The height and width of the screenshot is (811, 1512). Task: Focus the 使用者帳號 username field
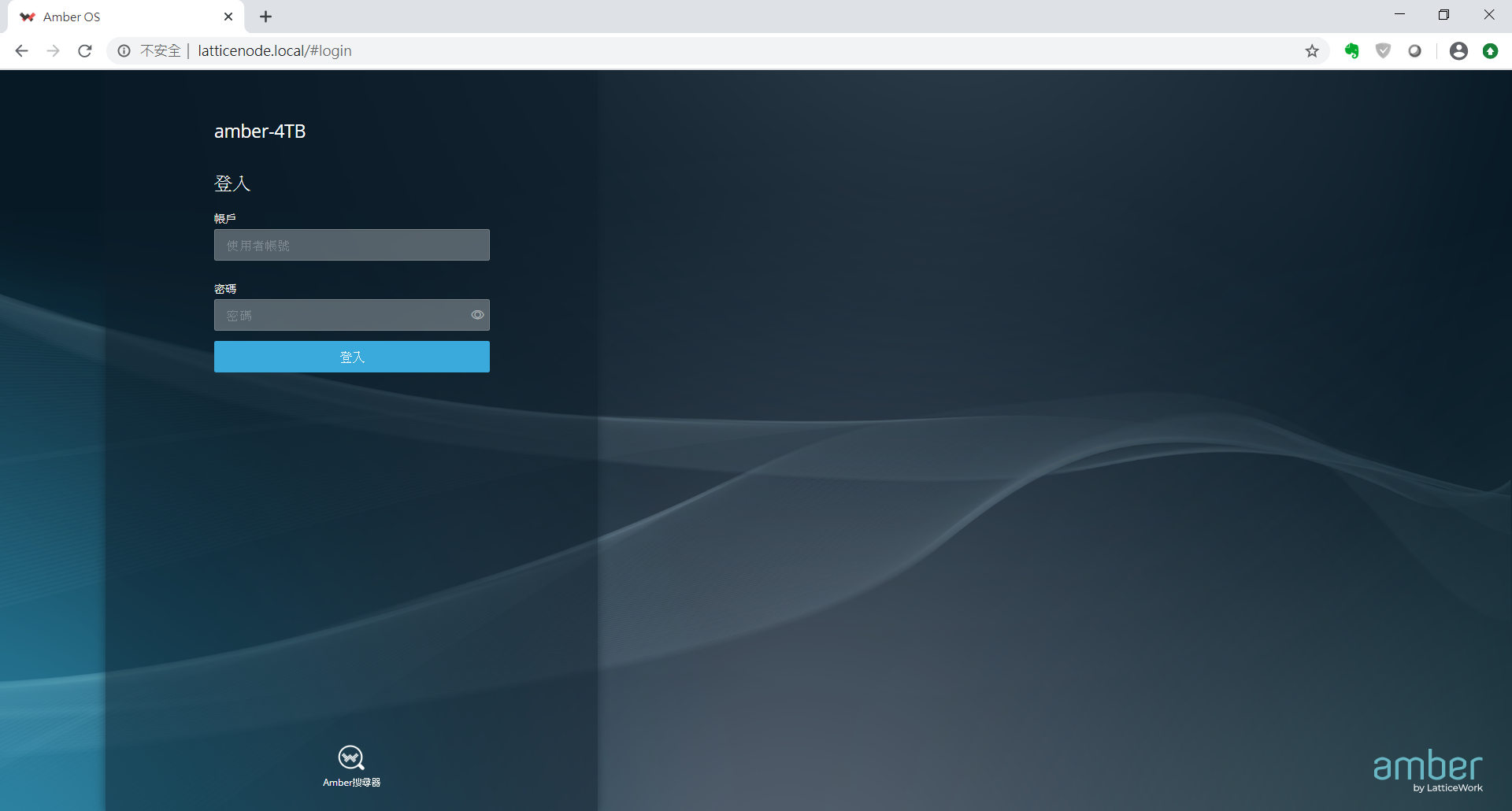pos(352,245)
